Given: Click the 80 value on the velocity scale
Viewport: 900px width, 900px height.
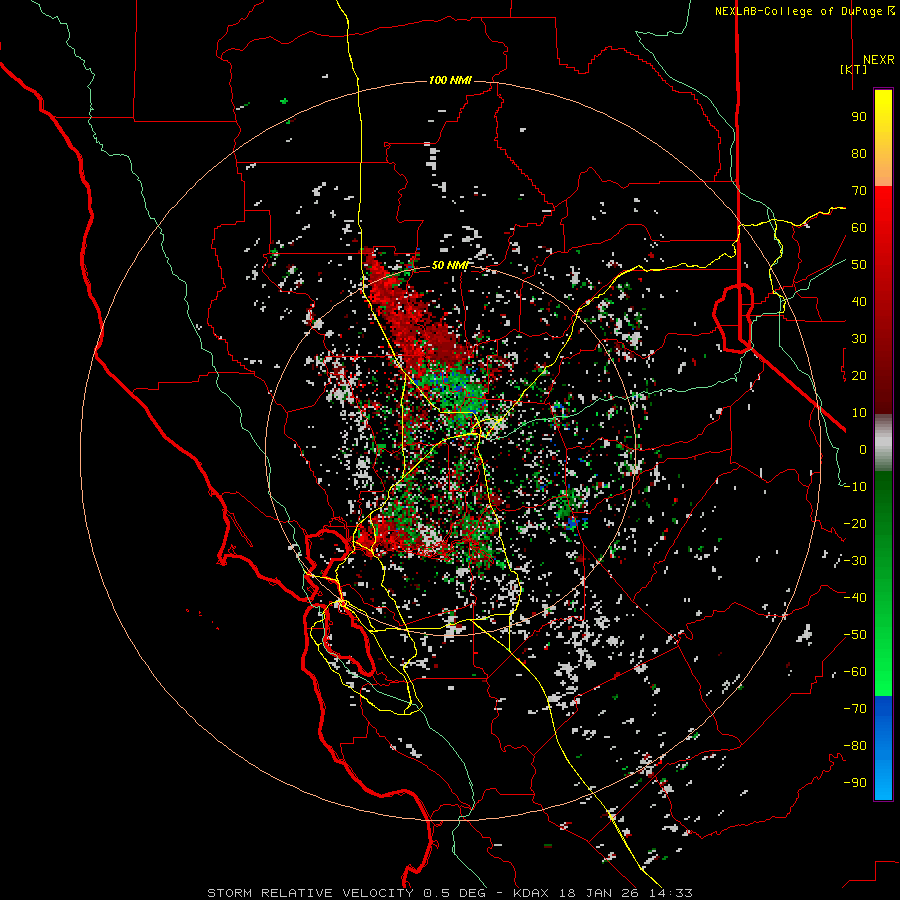Looking at the screenshot, I should [859, 154].
